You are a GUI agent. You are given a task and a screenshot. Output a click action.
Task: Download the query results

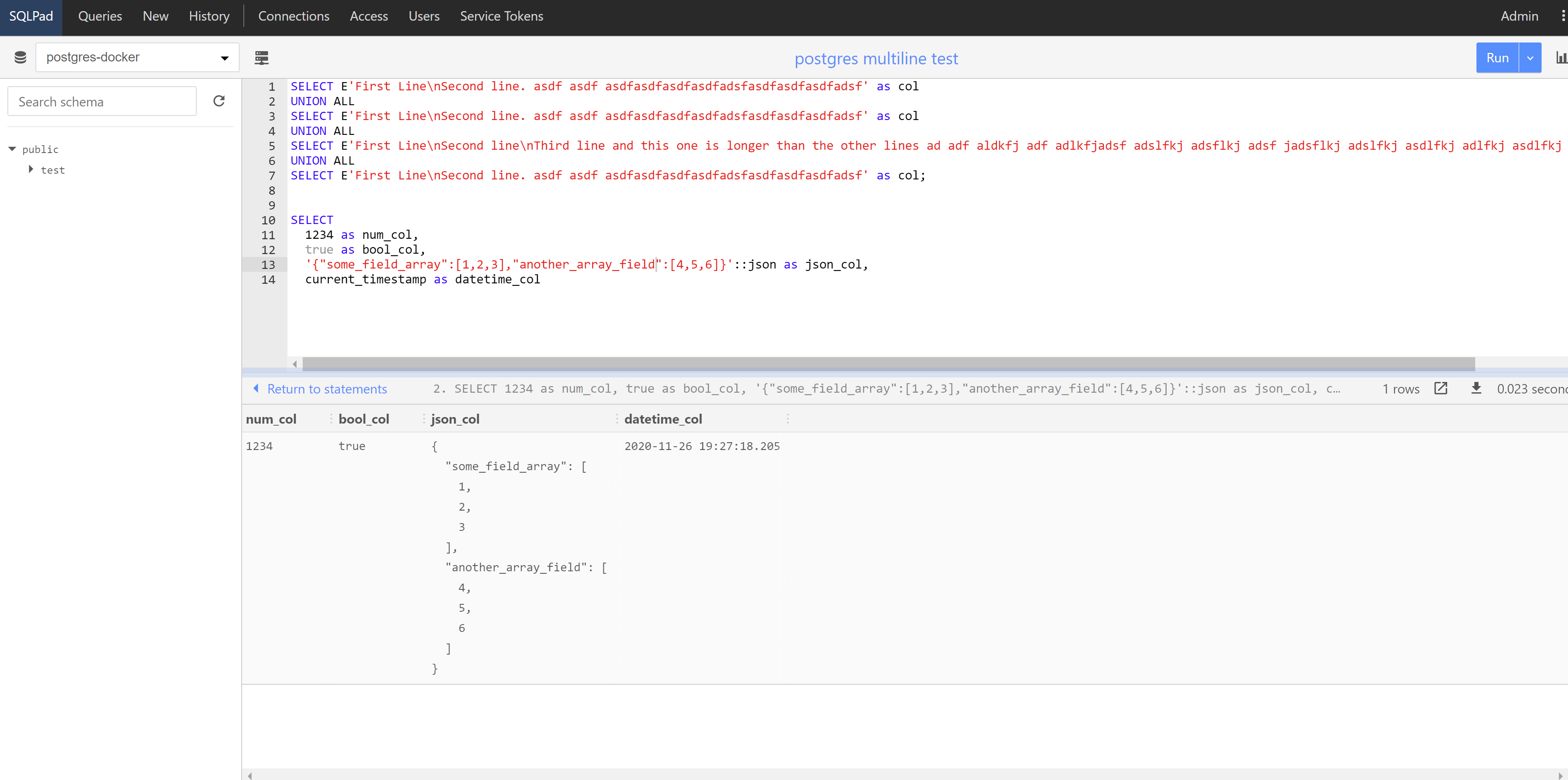tap(1477, 389)
